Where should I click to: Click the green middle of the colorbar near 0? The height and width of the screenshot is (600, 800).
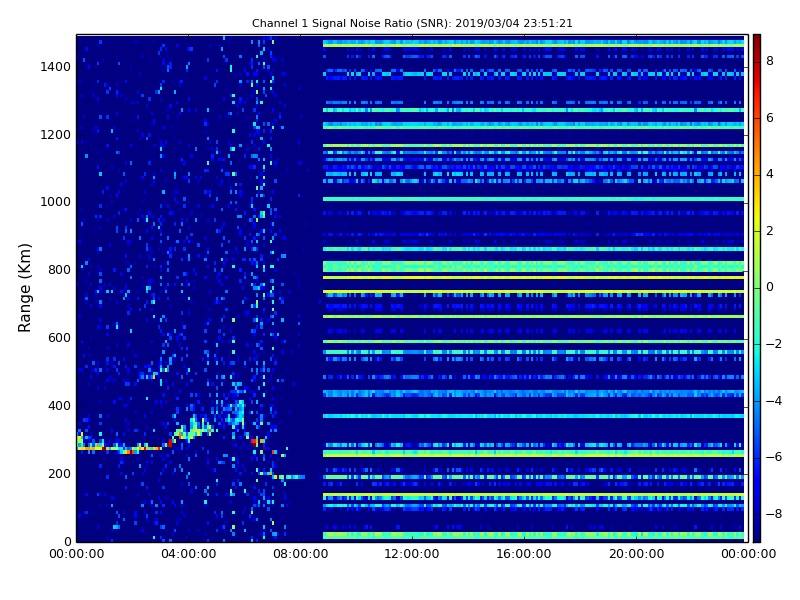click(x=757, y=288)
